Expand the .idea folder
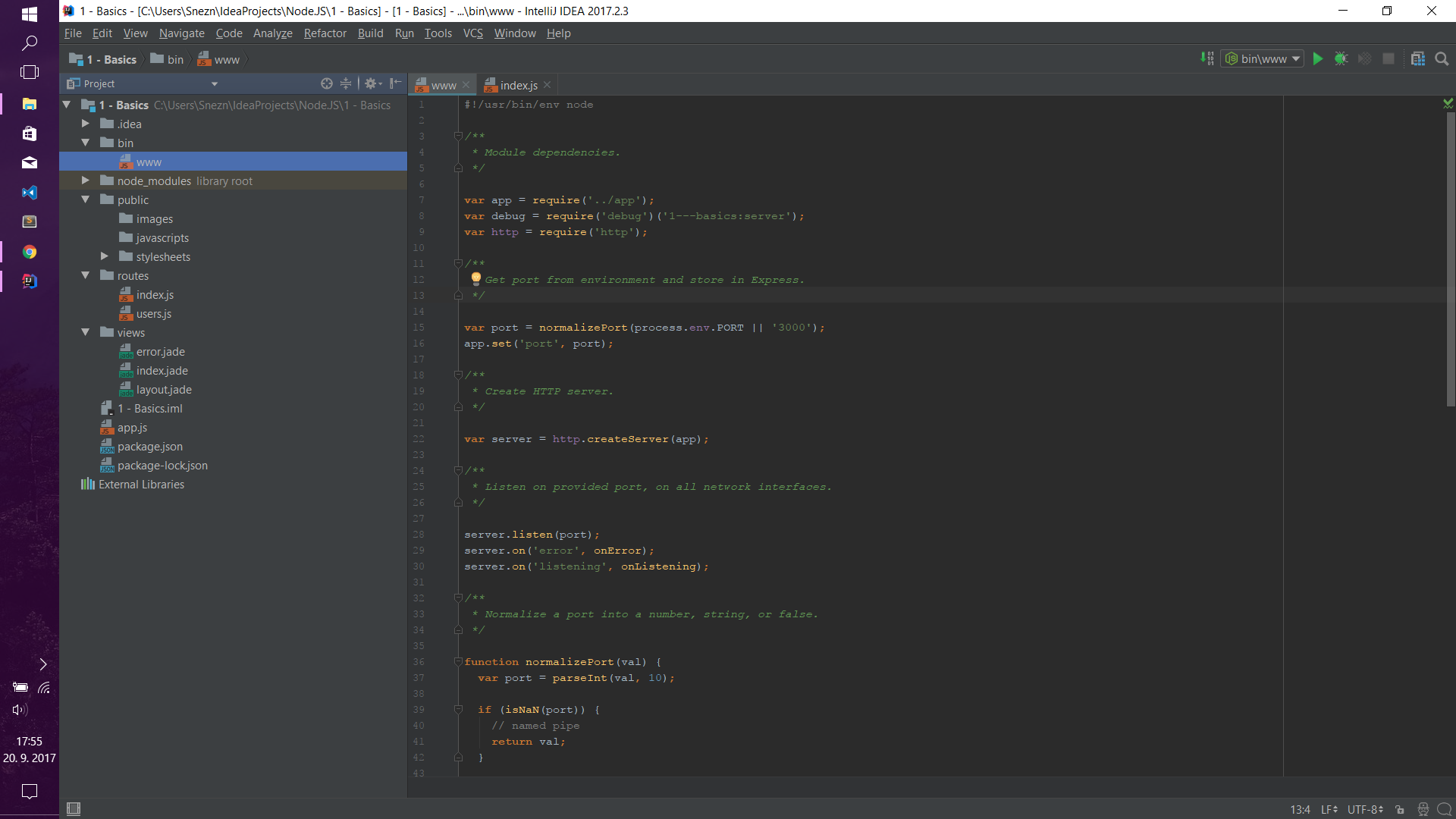This screenshot has width=1456, height=819. (86, 124)
